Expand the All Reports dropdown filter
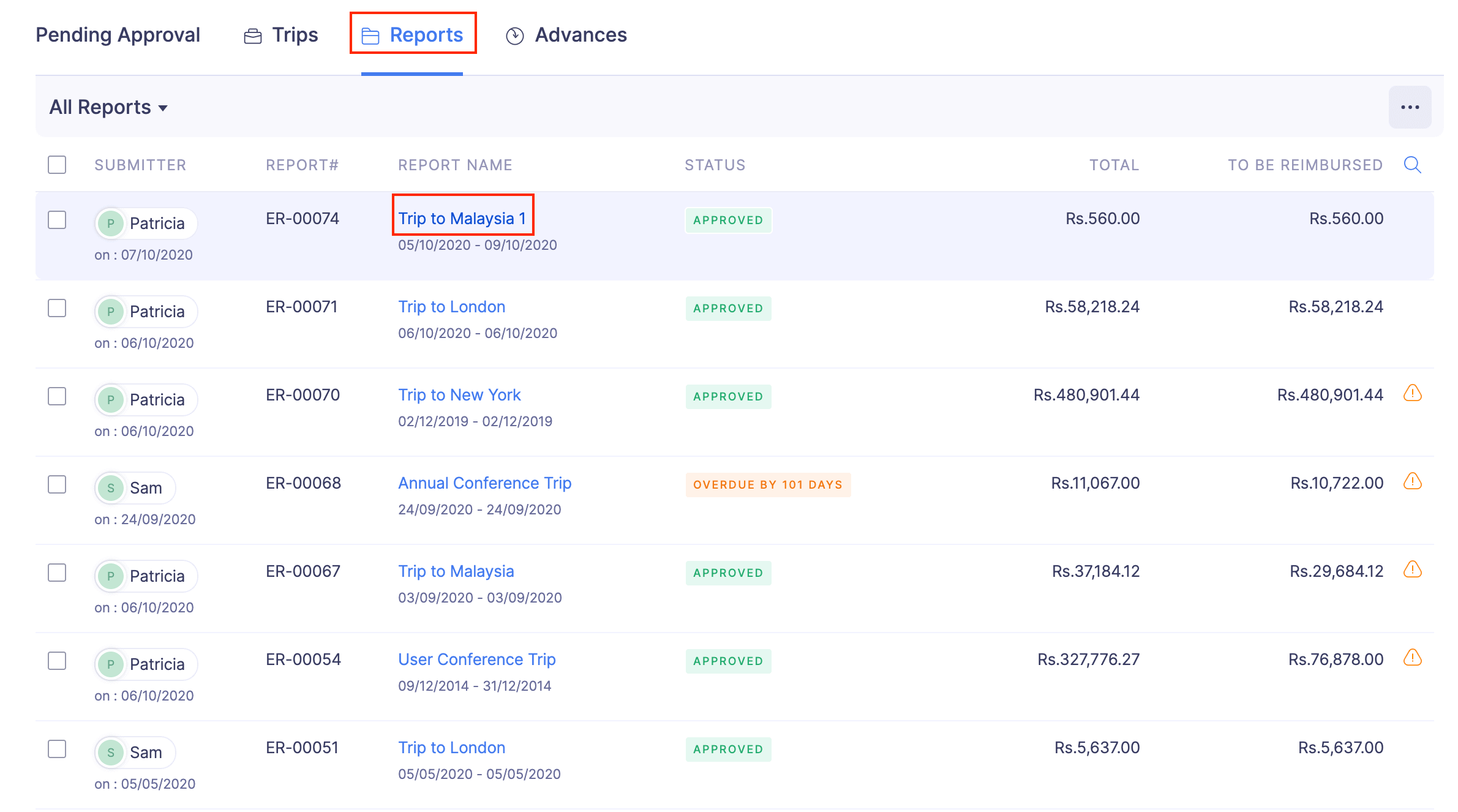Viewport: 1458px width, 812px height. pyautogui.click(x=108, y=107)
